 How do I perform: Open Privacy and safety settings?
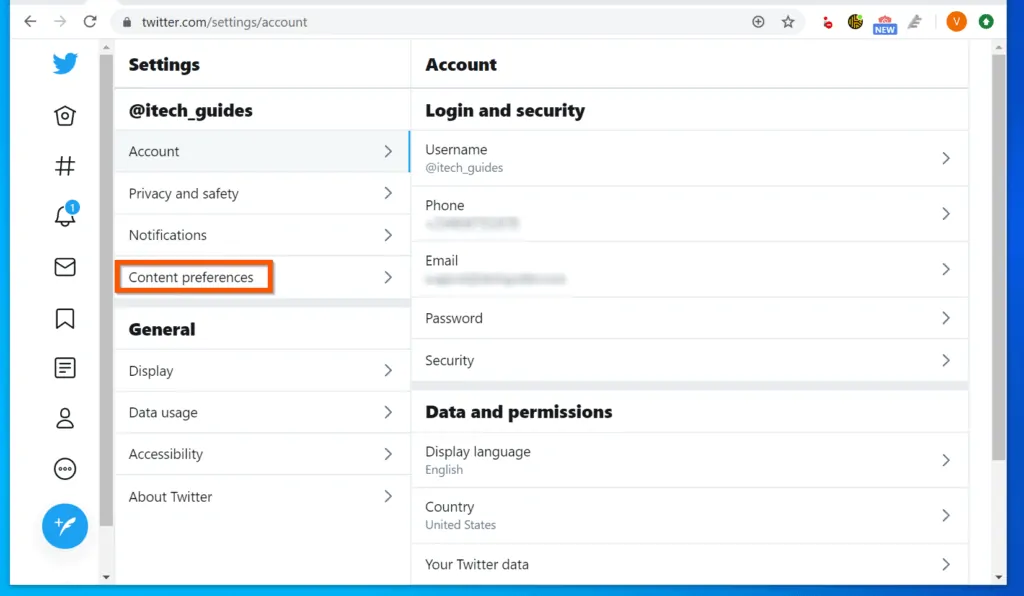pyautogui.click(x=260, y=193)
